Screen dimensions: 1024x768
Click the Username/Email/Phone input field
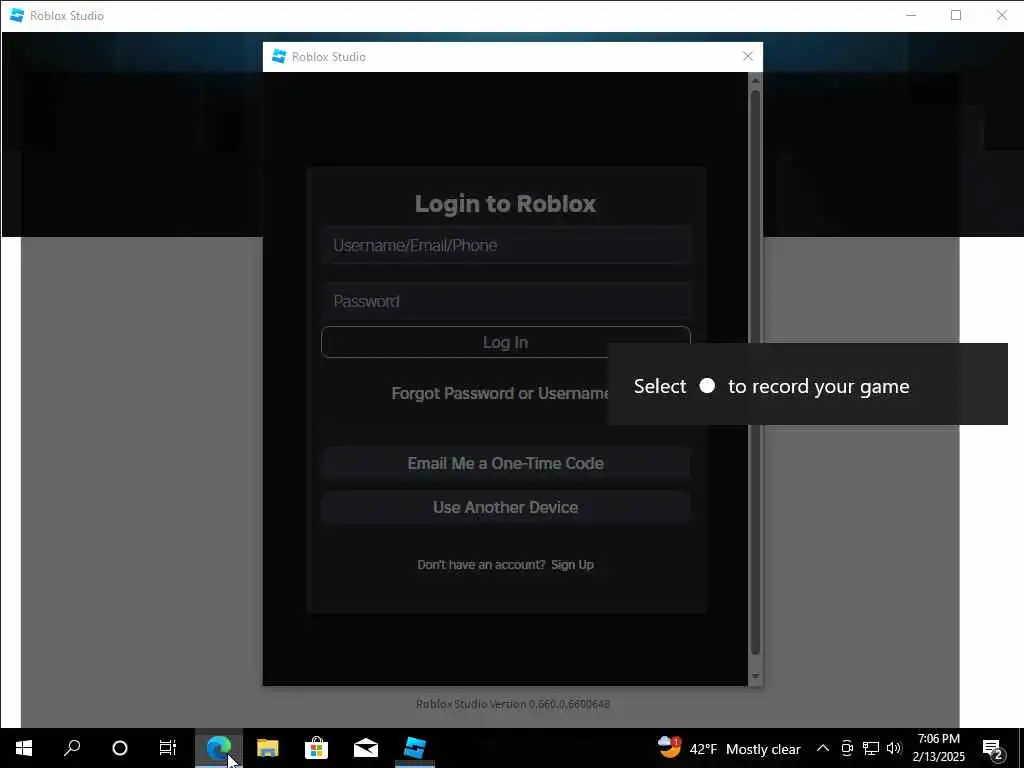505,245
